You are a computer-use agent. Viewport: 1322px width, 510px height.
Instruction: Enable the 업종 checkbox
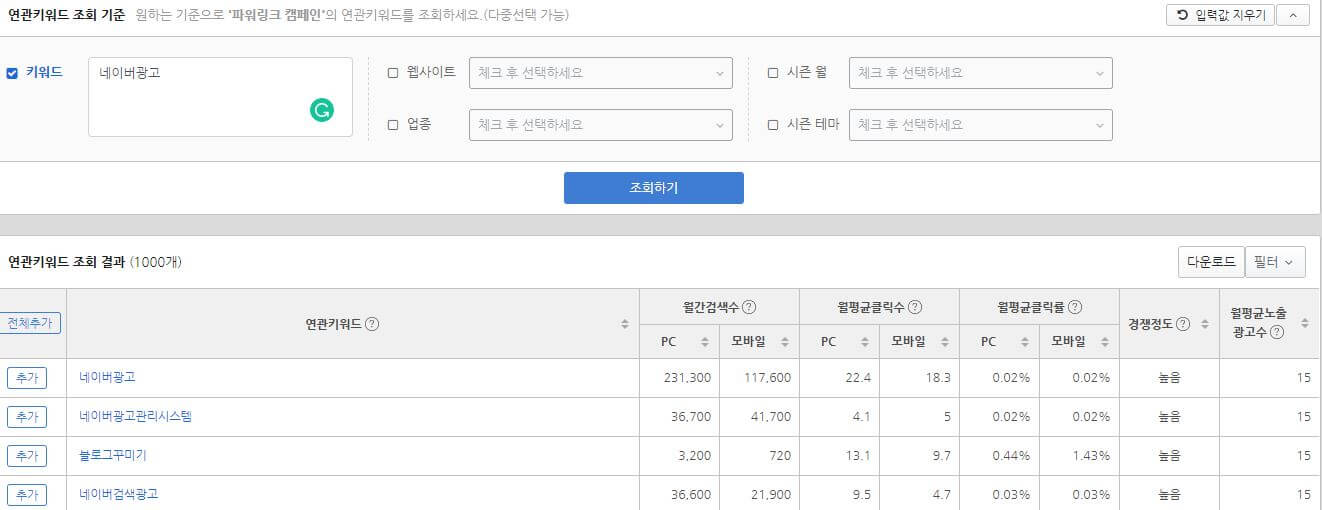[x=393, y=125]
